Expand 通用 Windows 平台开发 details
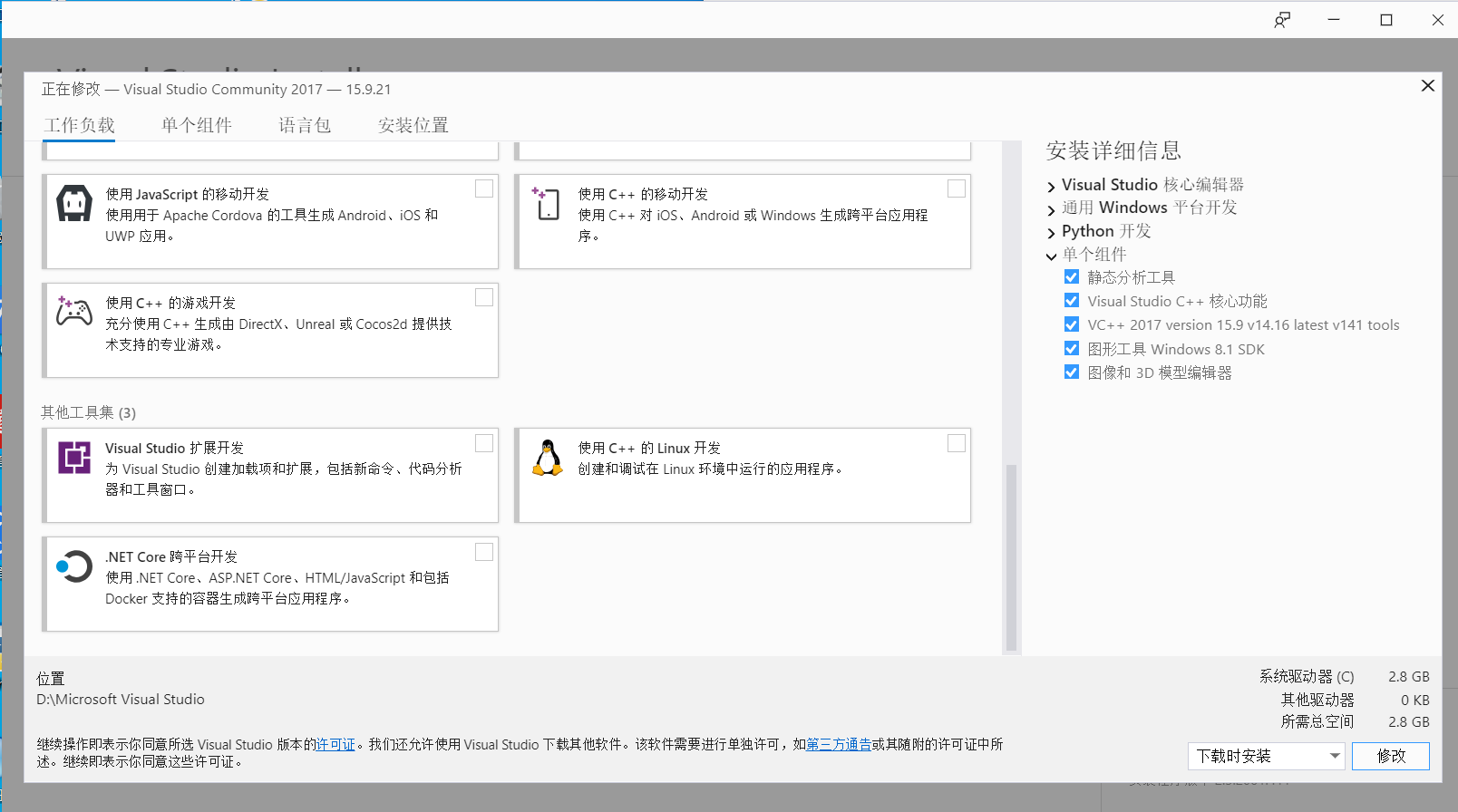 (1052, 210)
